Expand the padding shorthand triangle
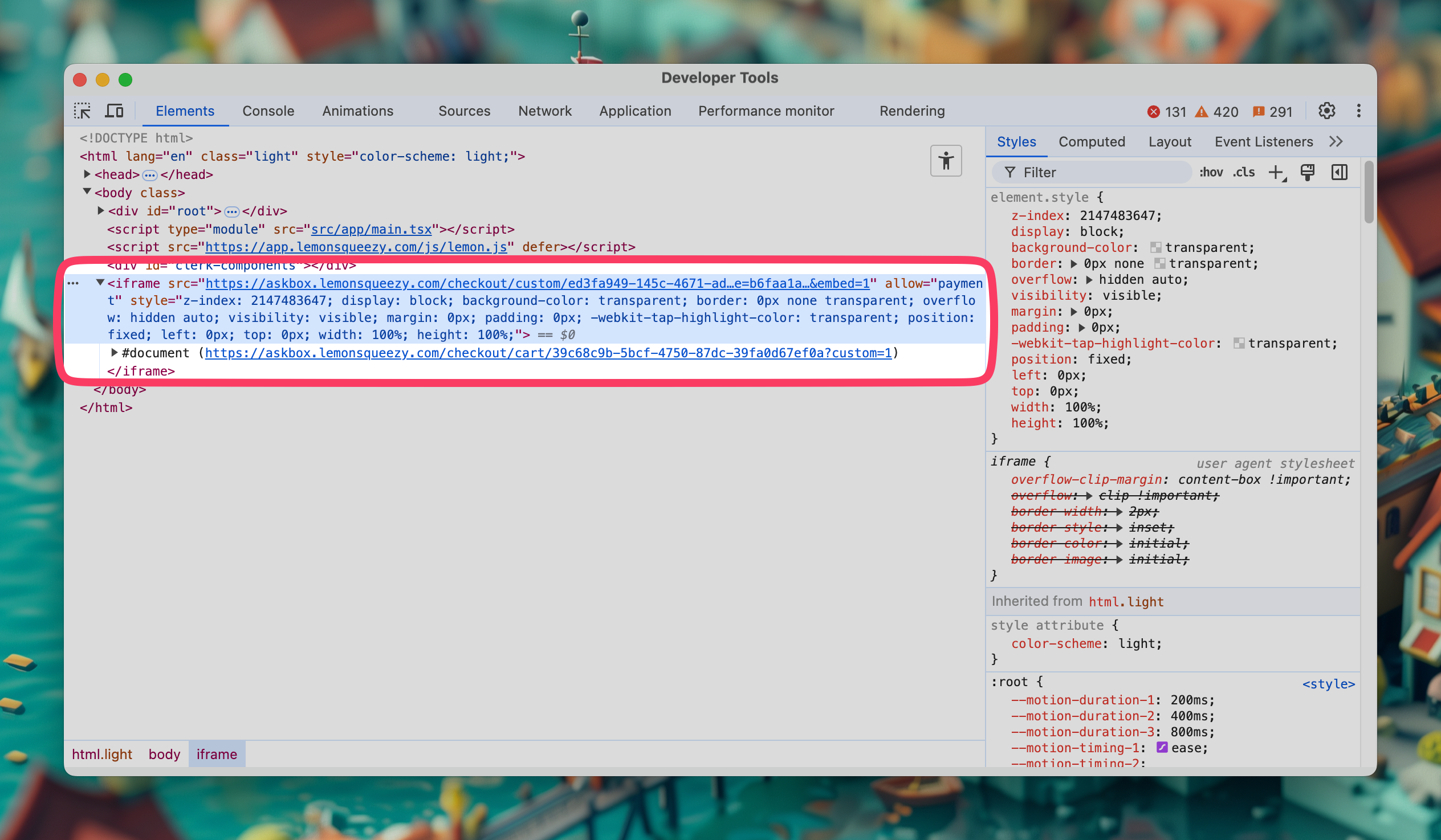Screen dimensions: 1441x840 1081,328
